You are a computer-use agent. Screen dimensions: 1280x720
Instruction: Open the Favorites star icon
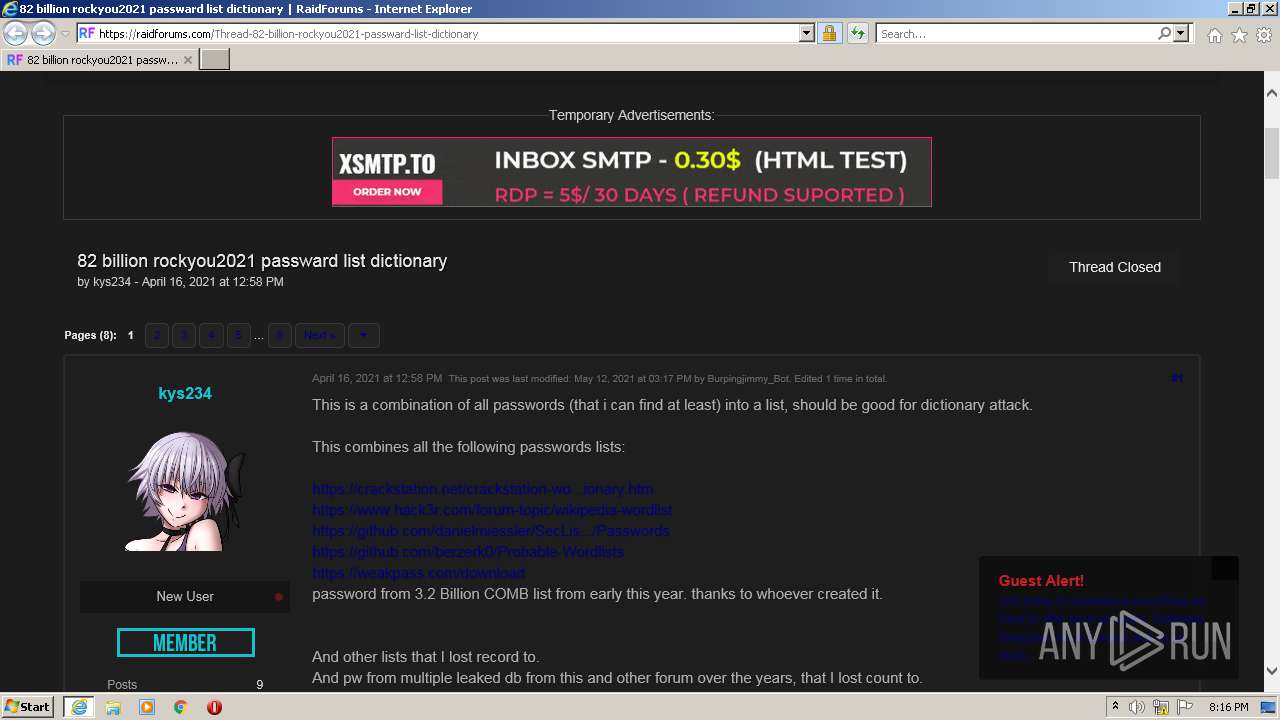point(1239,35)
